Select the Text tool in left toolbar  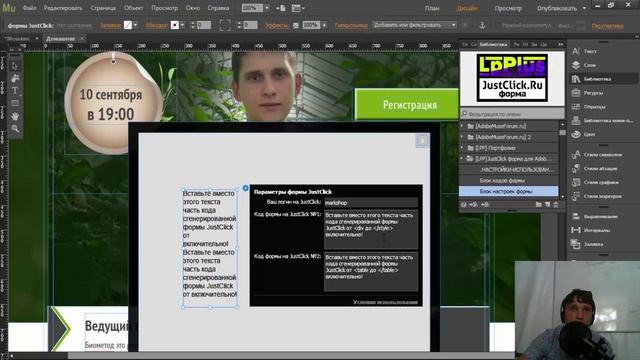[x=15, y=91]
